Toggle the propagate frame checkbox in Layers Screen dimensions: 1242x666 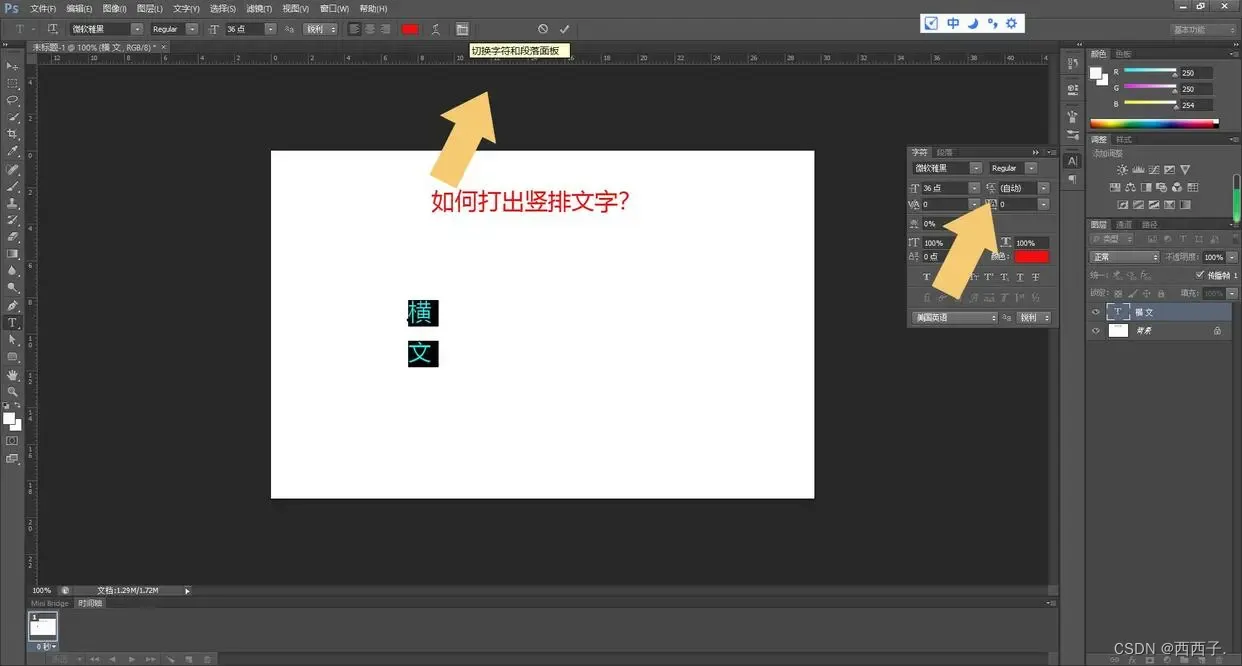(x=1200, y=275)
